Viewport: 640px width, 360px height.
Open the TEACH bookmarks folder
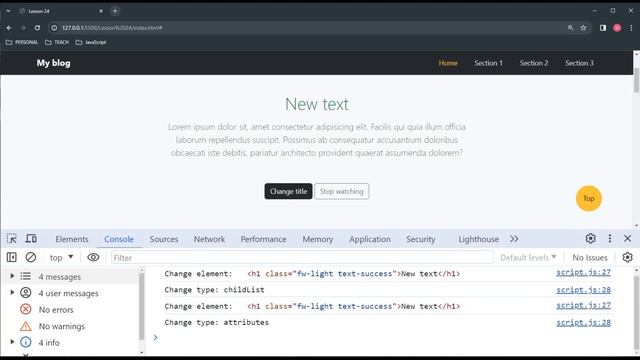coord(57,42)
